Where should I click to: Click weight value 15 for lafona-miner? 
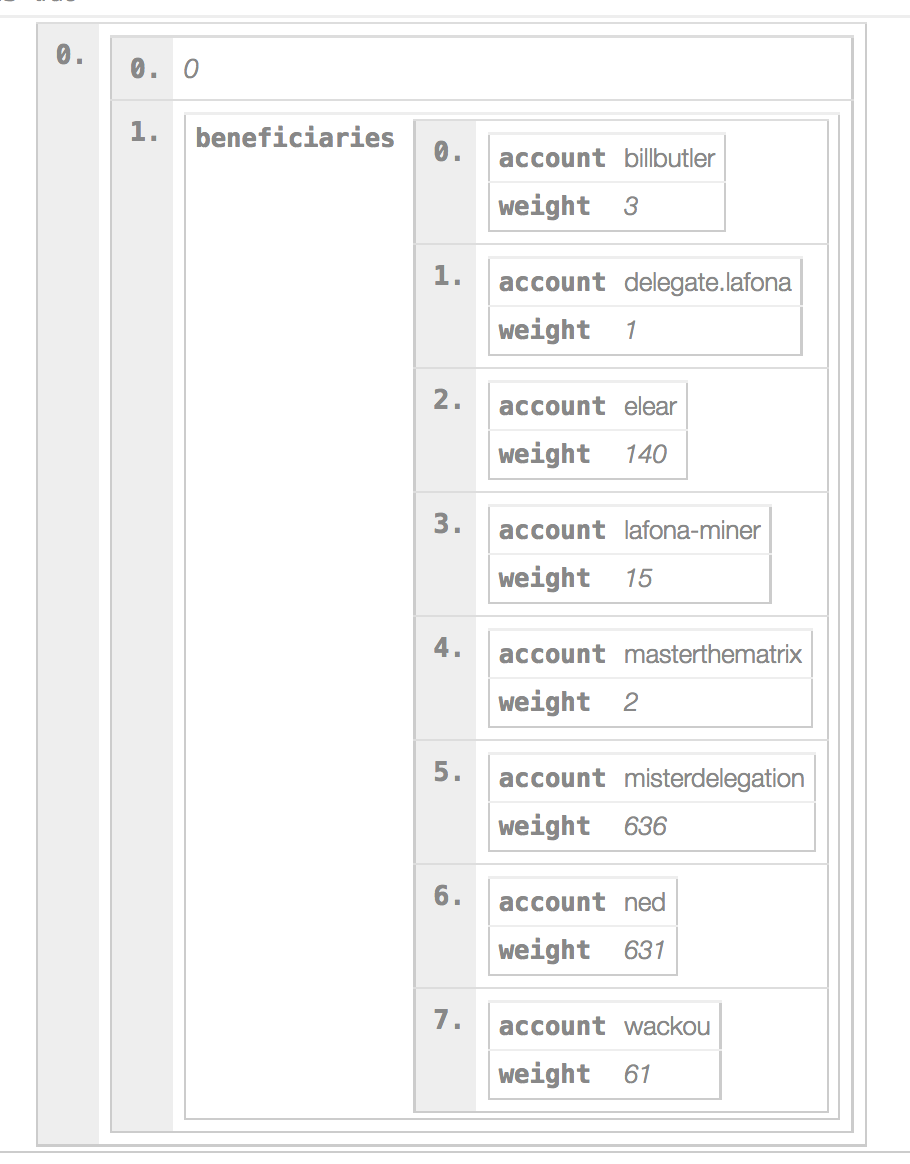(638, 578)
